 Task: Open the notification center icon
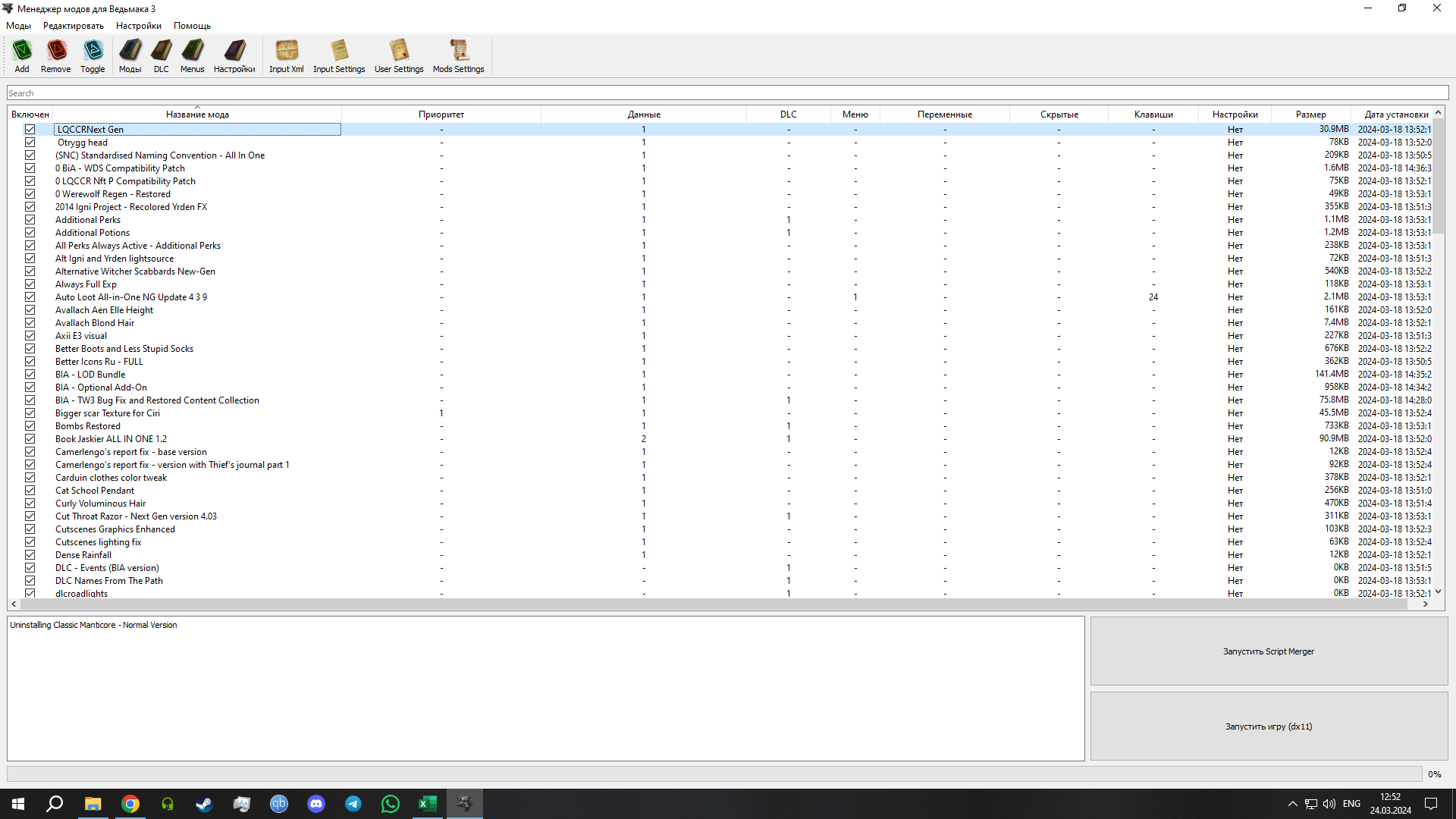[x=1431, y=804]
